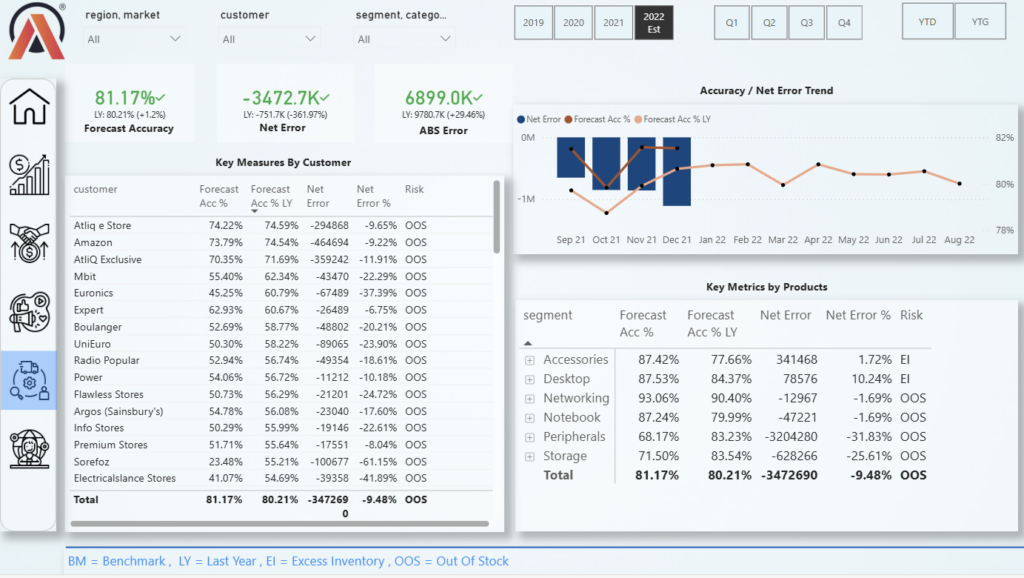Click the ABS Error 6899.0K card
Screen dimensions: 1024x578
(443, 103)
